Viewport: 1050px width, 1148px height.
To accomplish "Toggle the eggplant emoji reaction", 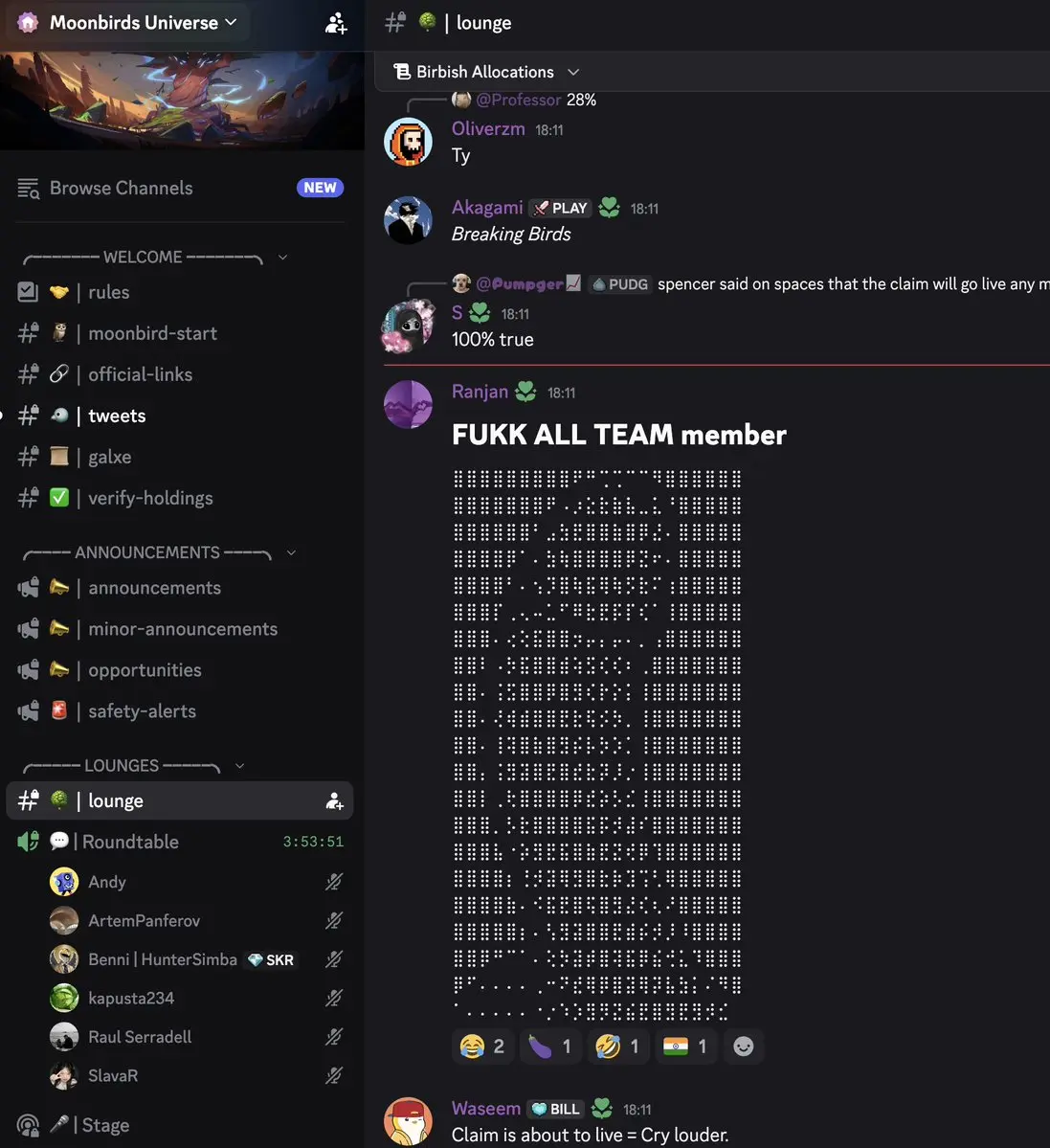I will (x=550, y=1047).
